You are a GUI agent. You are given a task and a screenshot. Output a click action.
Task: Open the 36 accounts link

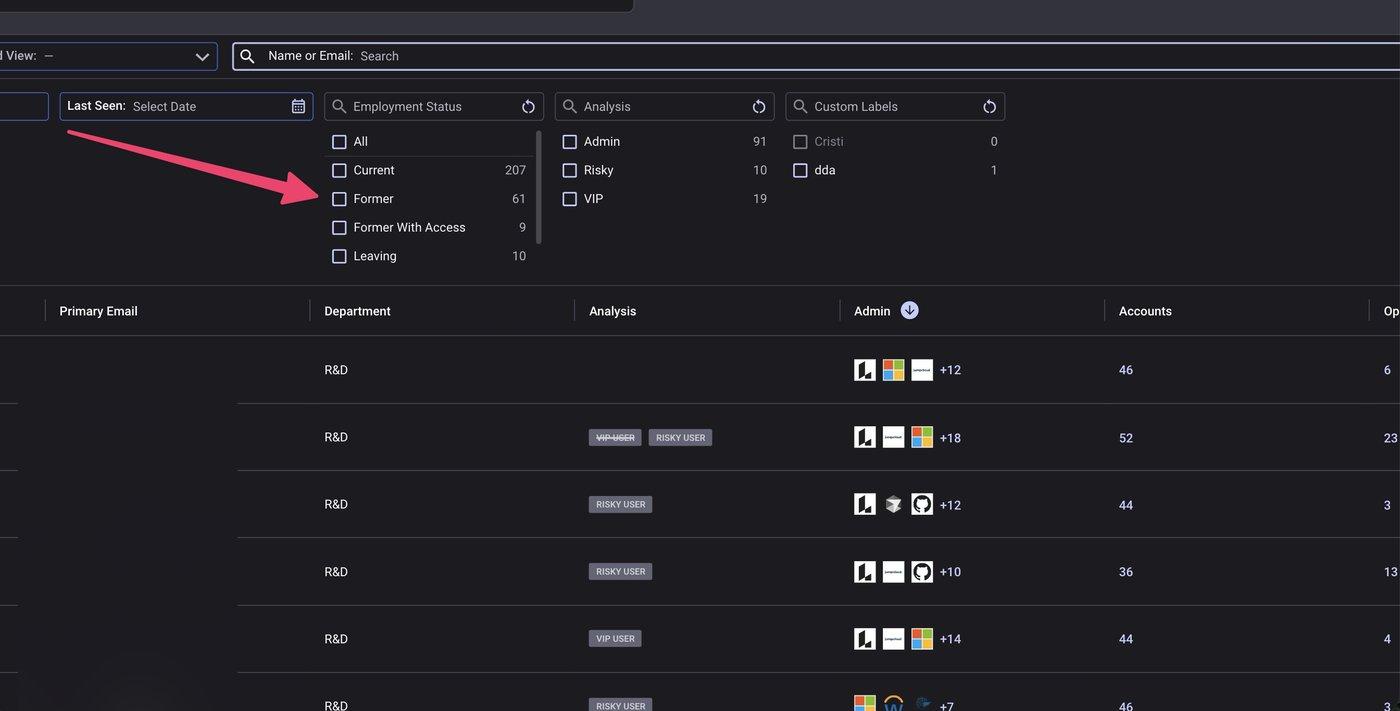pos(1126,572)
